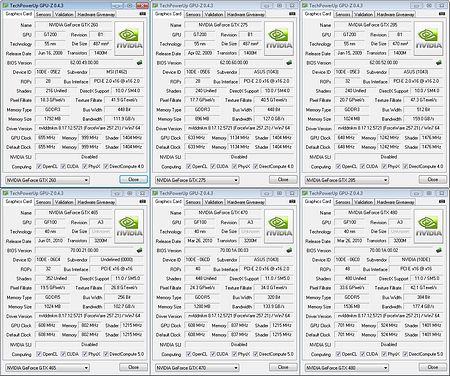
Task: Switch to Sensors tab in the GTX 260 window
Action: tap(43, 14)
